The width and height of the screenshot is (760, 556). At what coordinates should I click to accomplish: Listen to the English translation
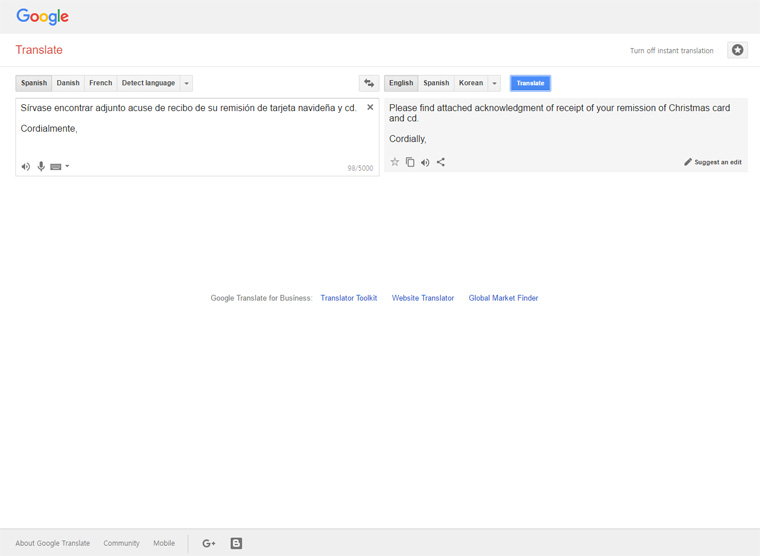click(x=425, y=162)
